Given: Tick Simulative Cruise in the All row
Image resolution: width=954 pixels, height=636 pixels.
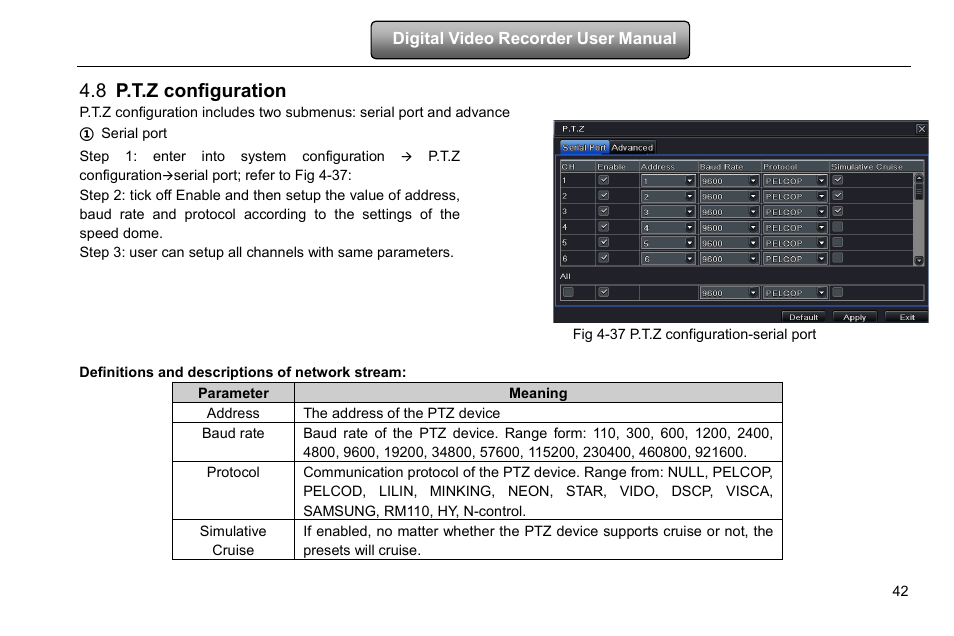Looking at the screenshot, I should 838,292.
